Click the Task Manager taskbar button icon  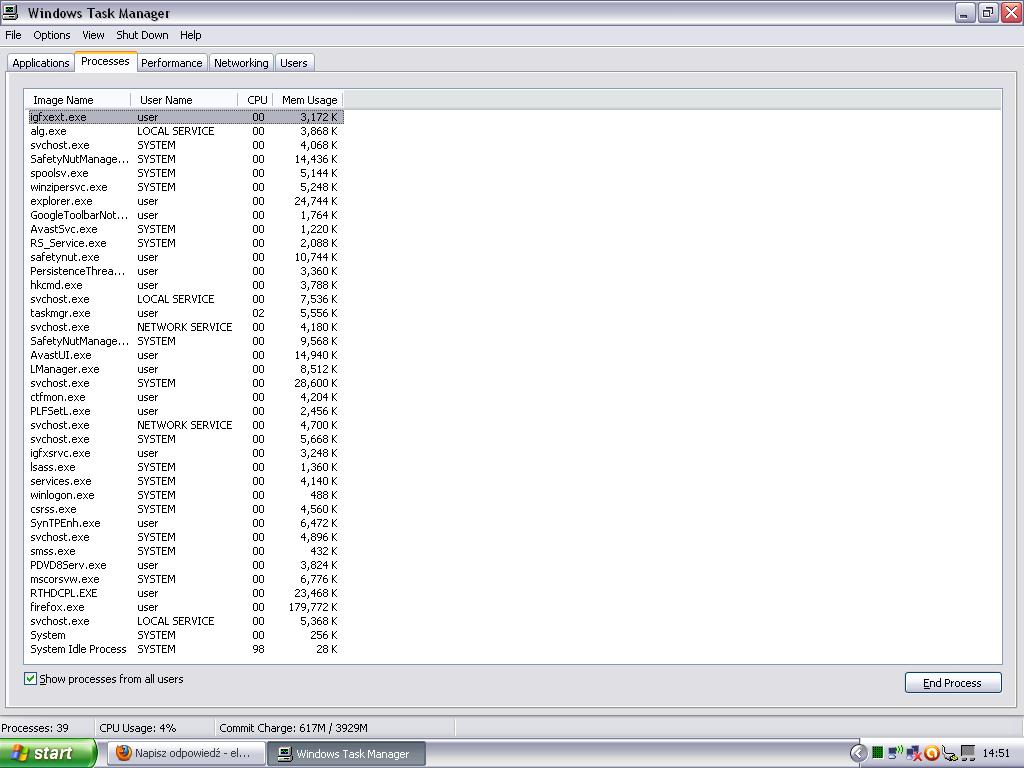[x=284, y=754]
